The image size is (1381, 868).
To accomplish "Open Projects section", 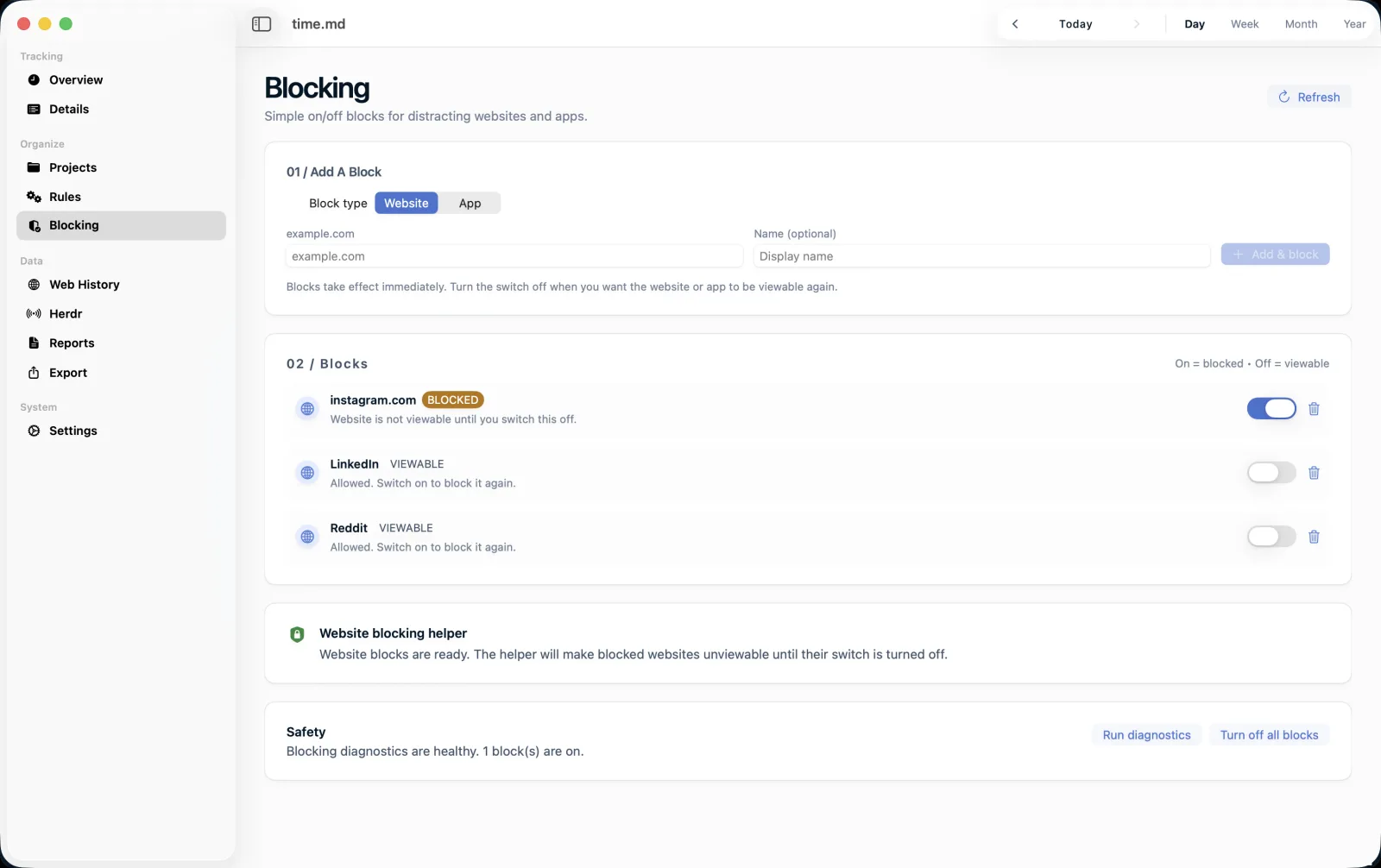I will point(121,167).
